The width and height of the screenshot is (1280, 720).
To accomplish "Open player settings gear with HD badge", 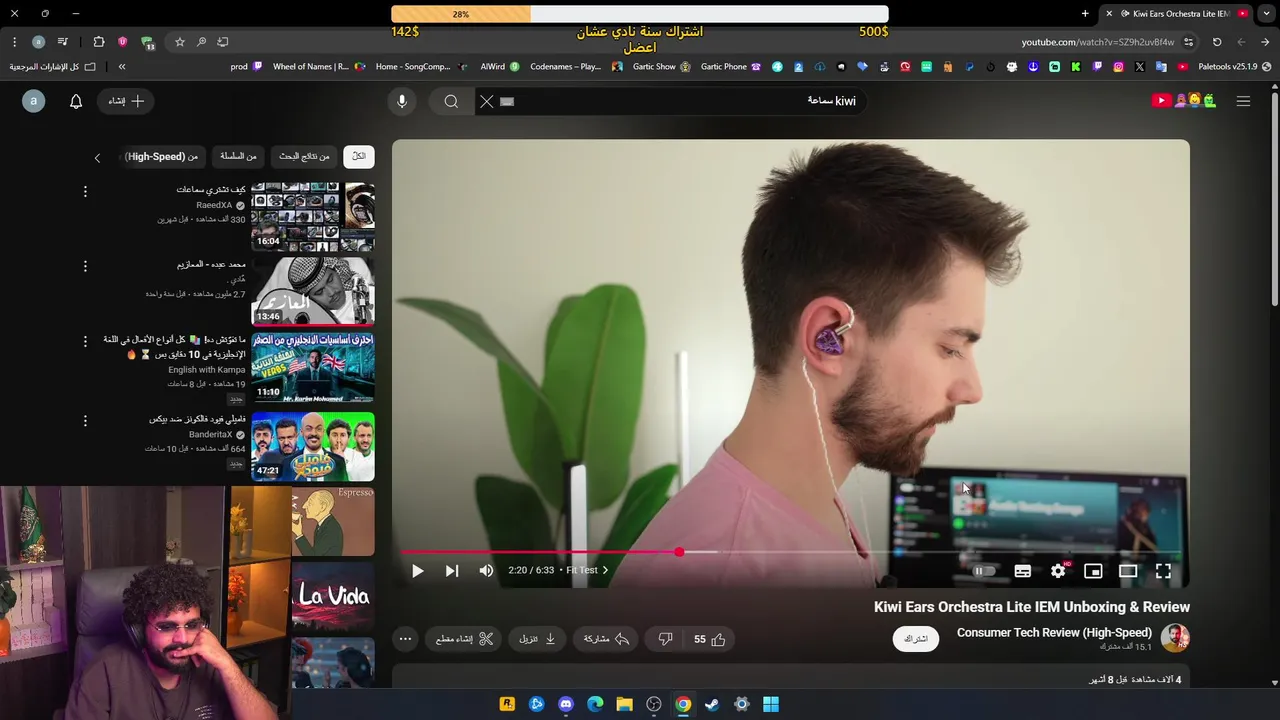I will pyautogui.click(x=1058, y=571).
